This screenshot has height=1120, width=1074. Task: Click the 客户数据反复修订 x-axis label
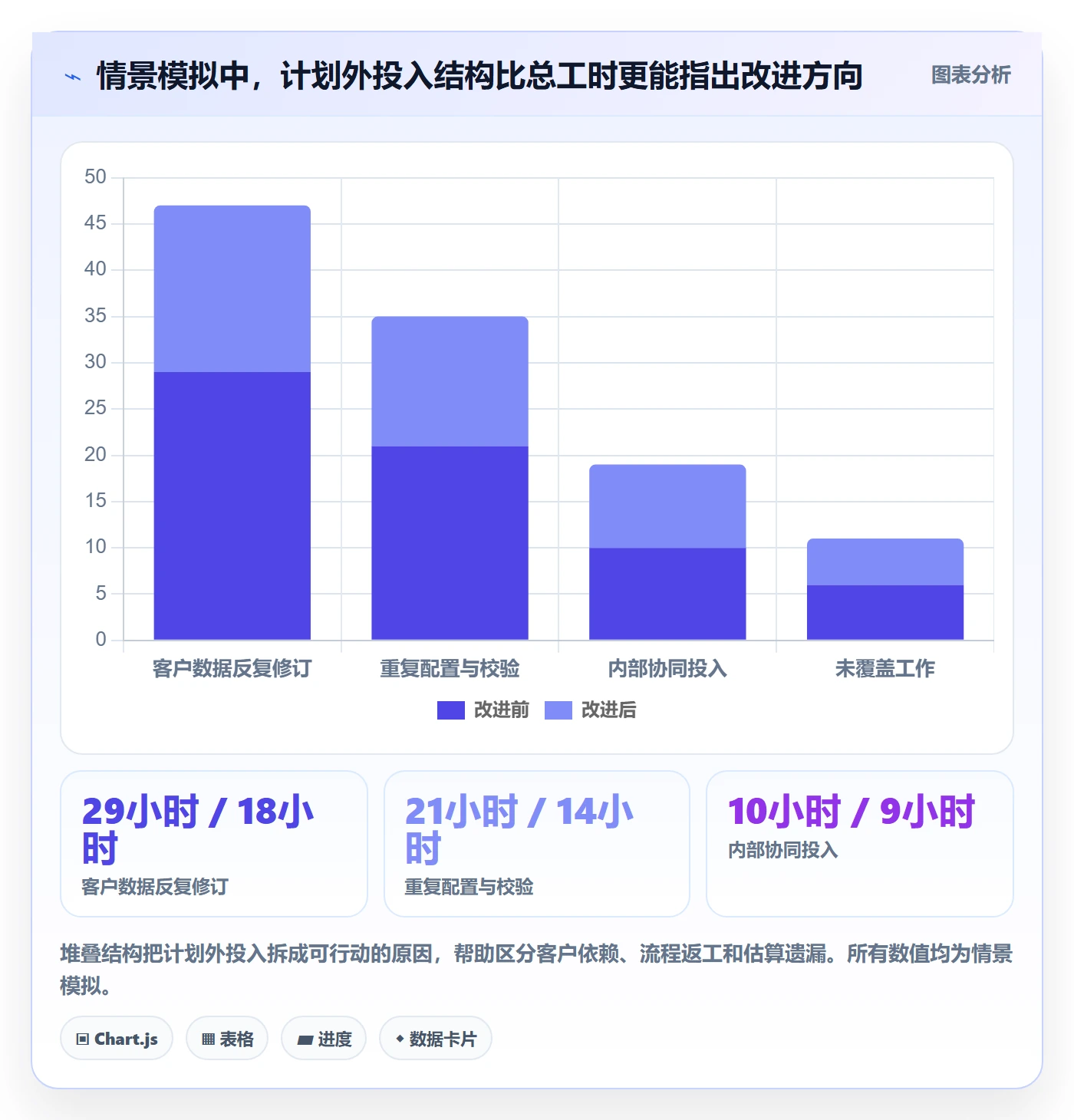coord(232,669)
